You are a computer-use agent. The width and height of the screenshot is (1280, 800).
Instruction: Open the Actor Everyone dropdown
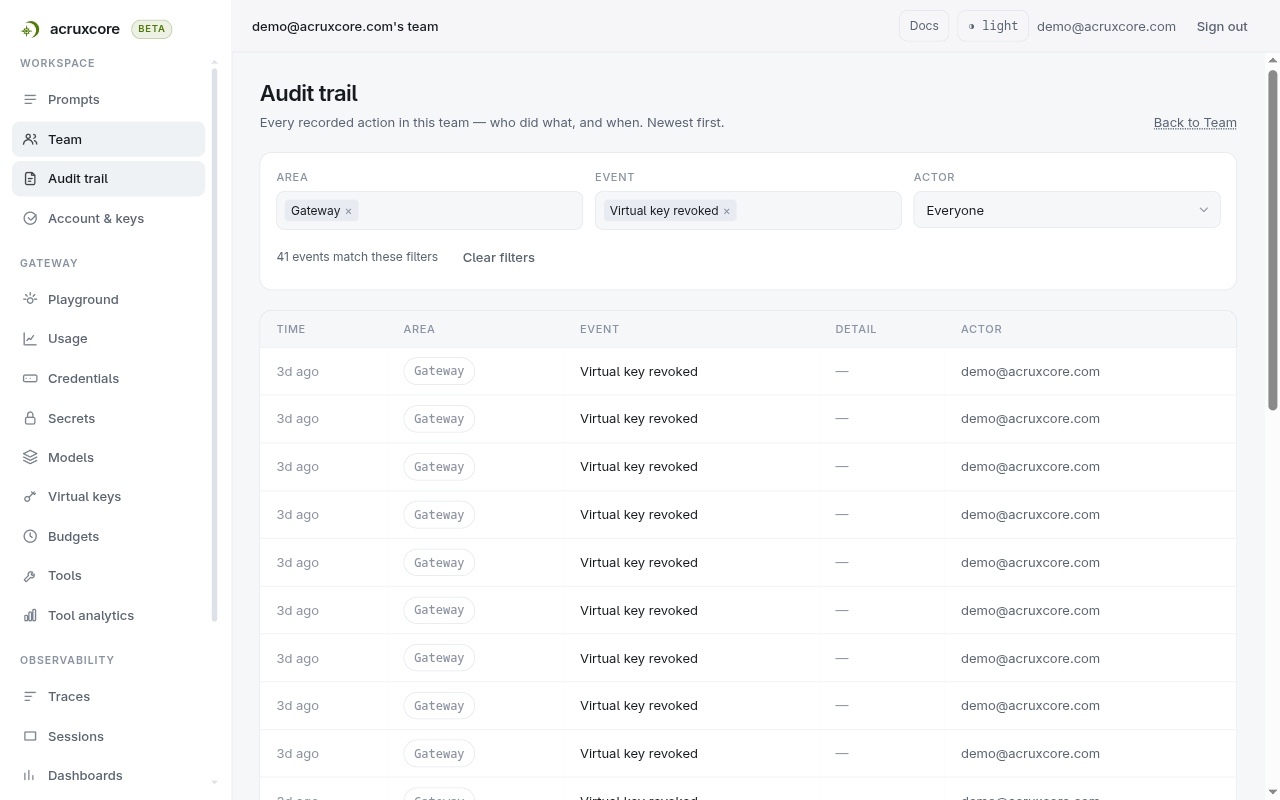click(x=1067, y=210)
